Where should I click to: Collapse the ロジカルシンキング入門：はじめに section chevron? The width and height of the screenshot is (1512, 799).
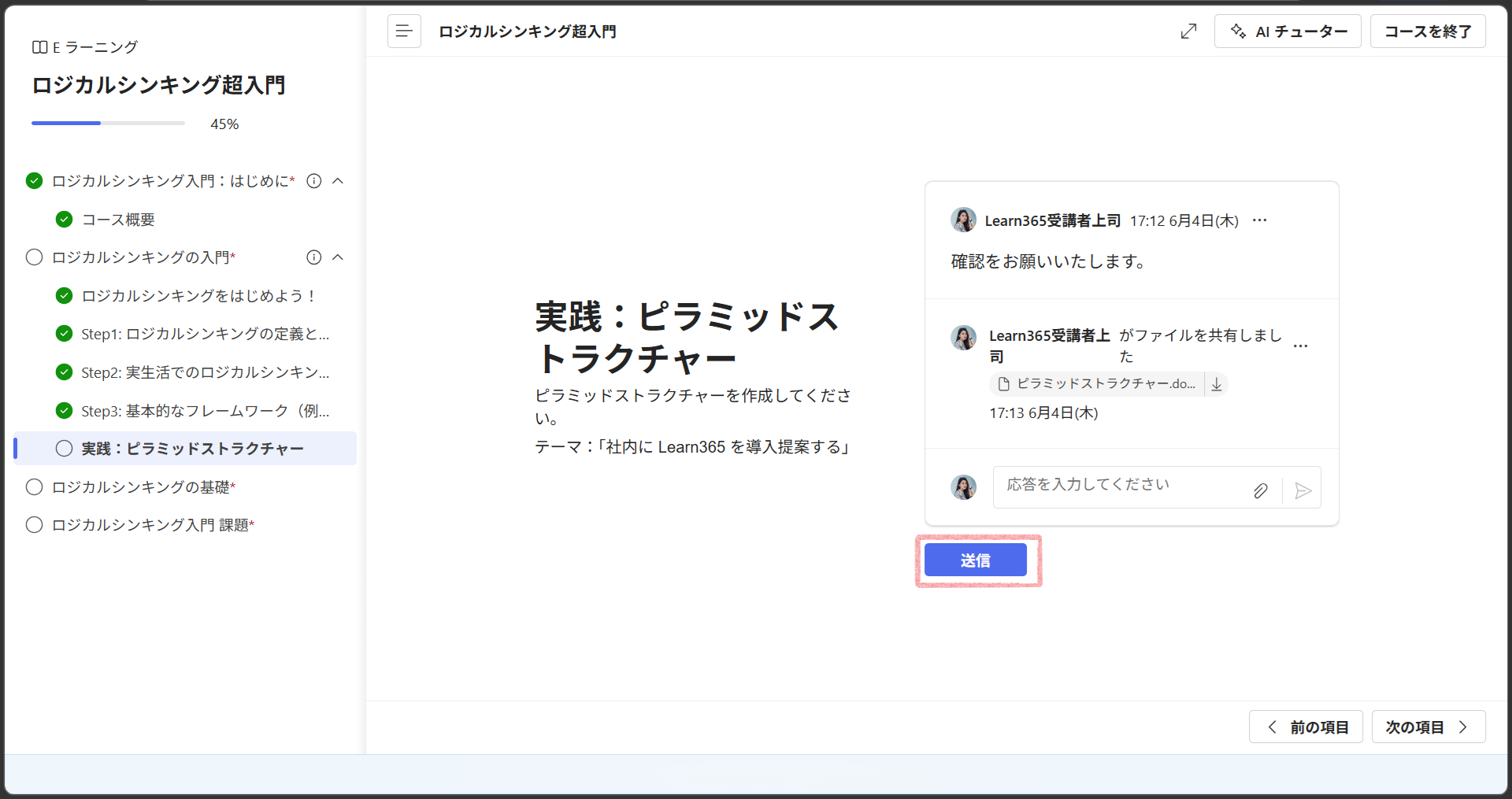[339, 181]
